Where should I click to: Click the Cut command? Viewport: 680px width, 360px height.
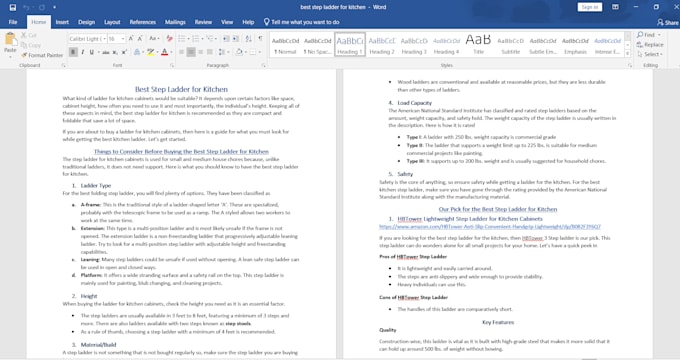click(x=29, y=35)
